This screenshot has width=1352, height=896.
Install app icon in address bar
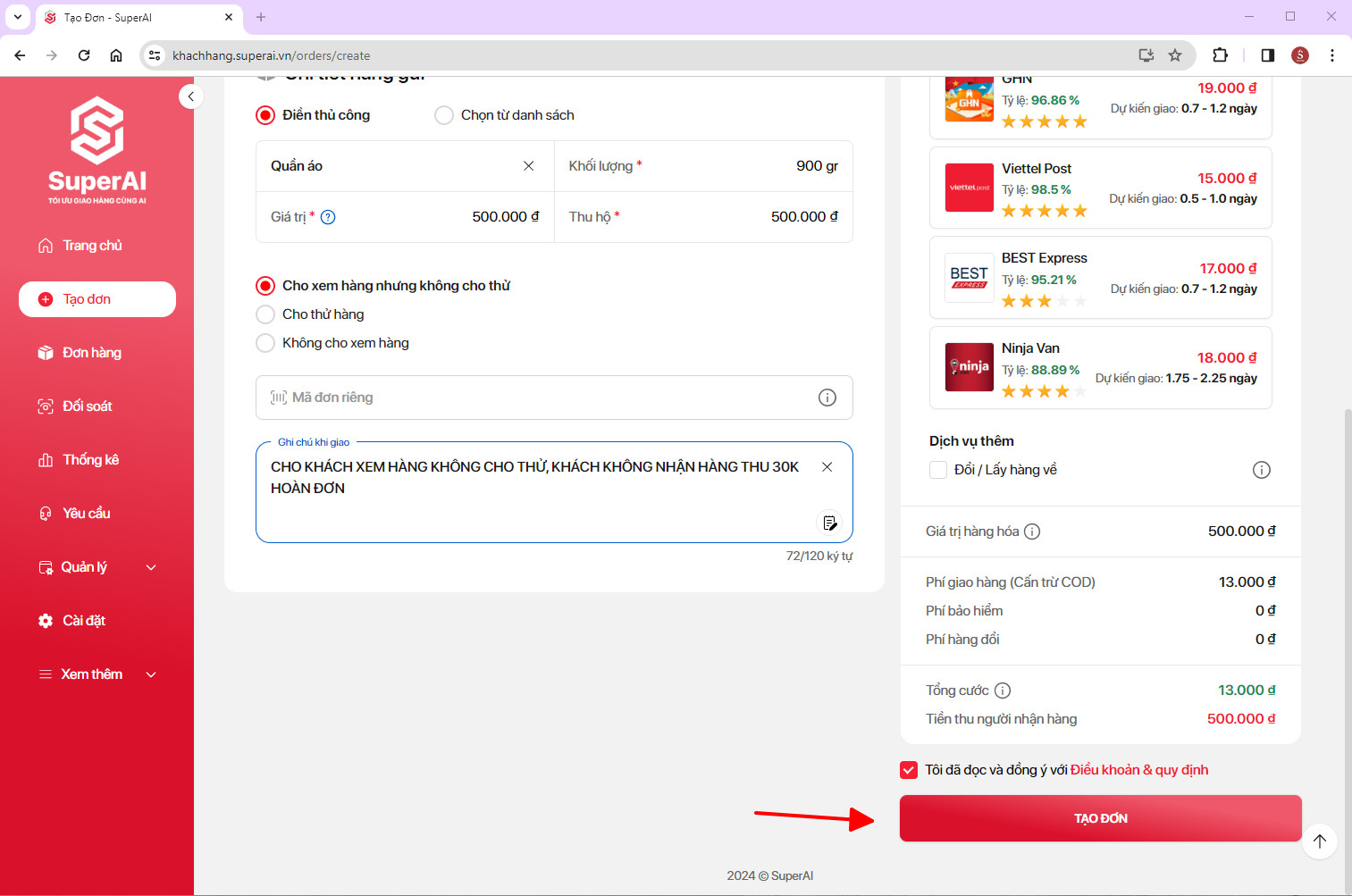pyautogui.click(x=1146, y=55)
